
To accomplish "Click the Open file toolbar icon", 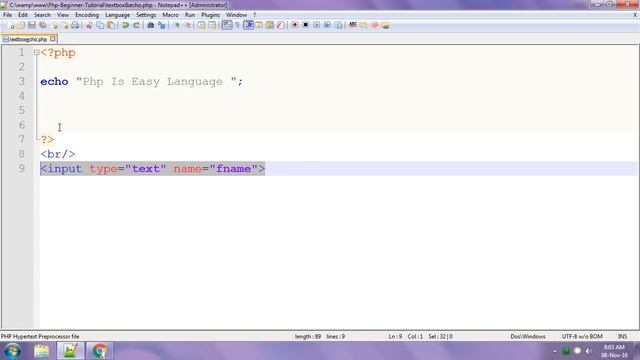I will [21, 25].
